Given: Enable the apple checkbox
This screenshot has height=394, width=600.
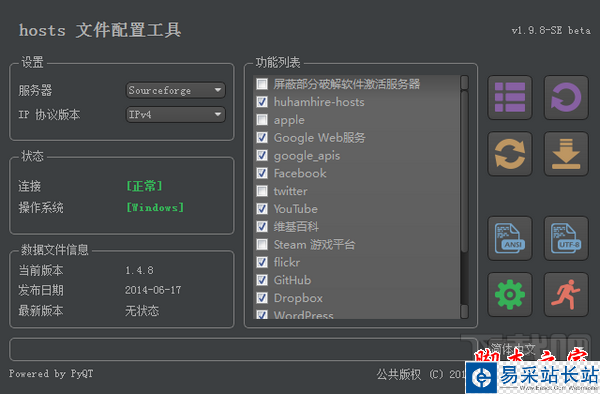Looking at the screenshot, I should coord(262,120).
